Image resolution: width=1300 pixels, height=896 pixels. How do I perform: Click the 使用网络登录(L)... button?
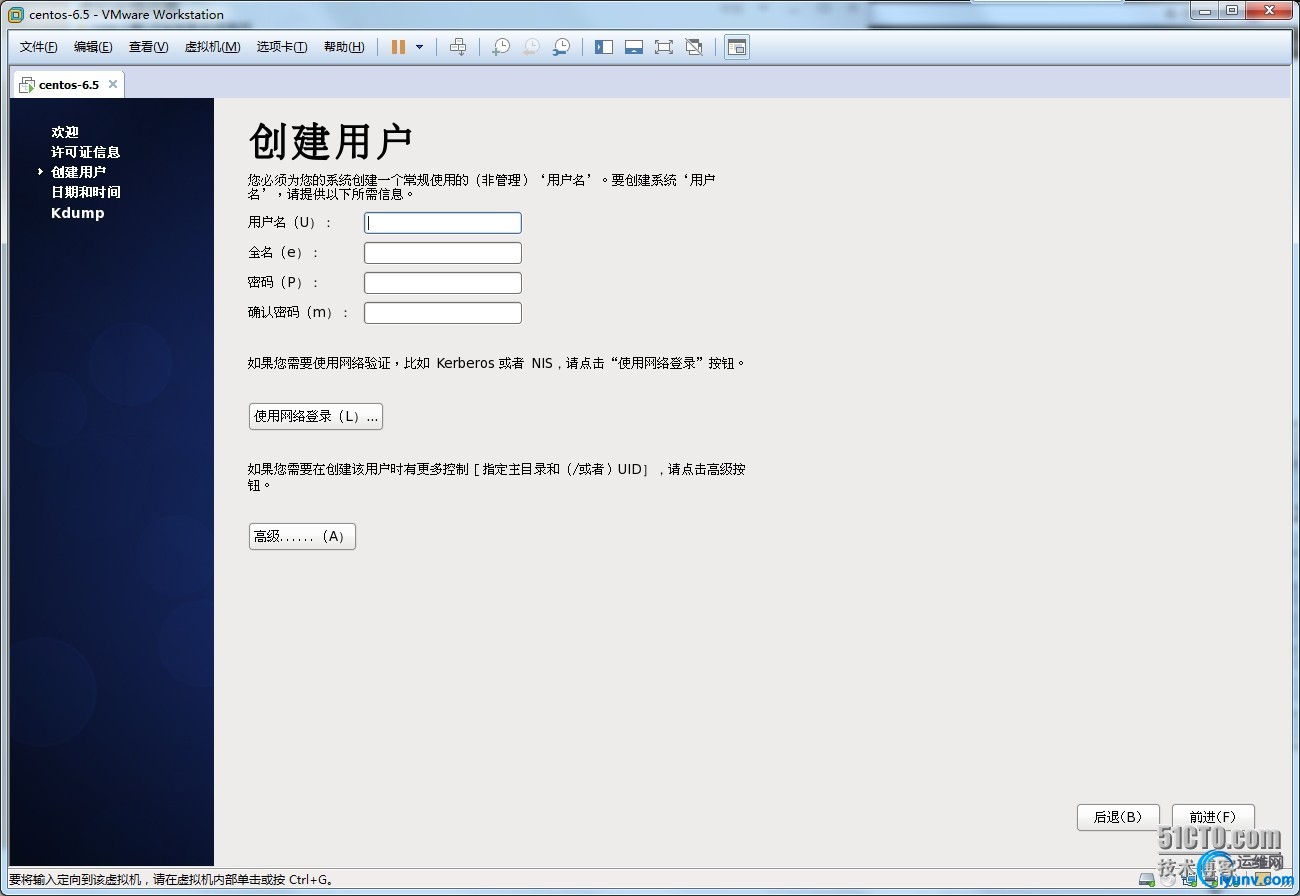click(x=316, y=416)
